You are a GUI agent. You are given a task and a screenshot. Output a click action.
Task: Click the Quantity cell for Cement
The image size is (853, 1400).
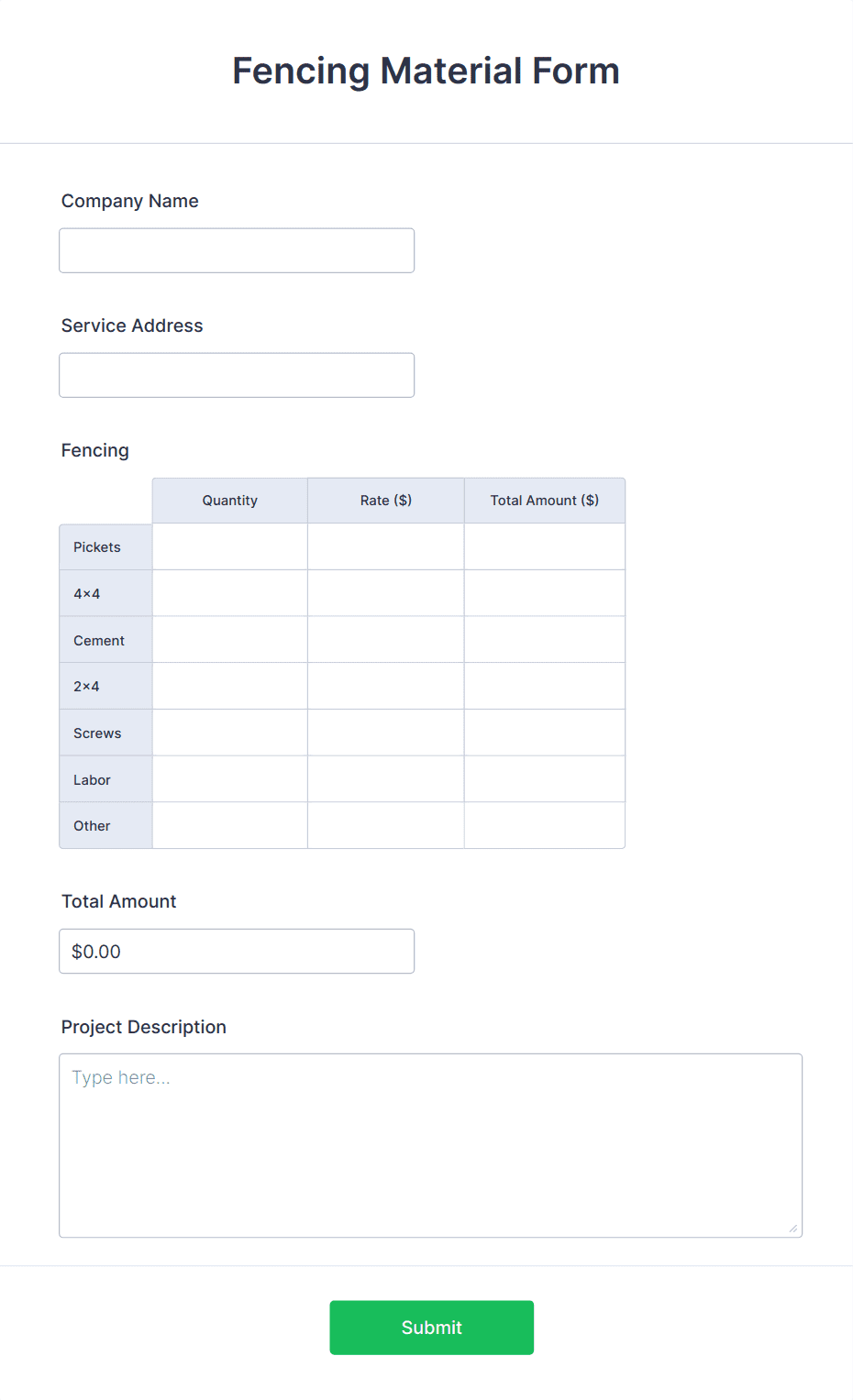click(x=229, y=639)
